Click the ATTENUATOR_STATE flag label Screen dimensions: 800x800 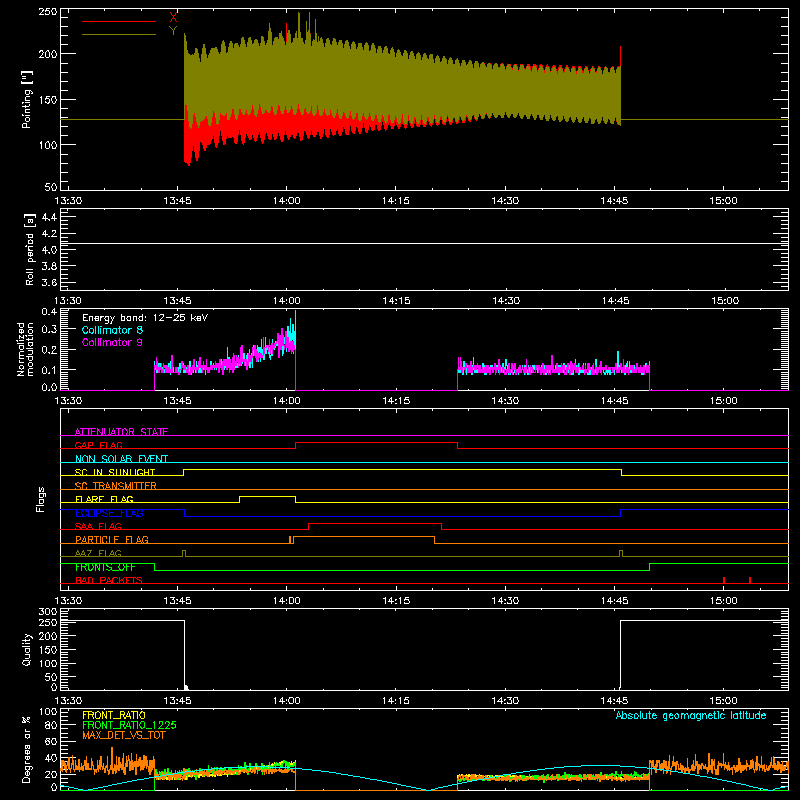(121, 432)
